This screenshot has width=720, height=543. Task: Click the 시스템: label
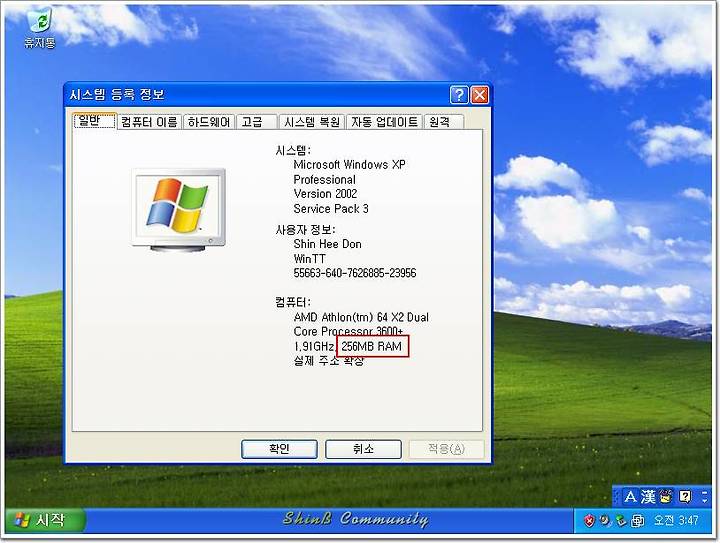[292, 150]
